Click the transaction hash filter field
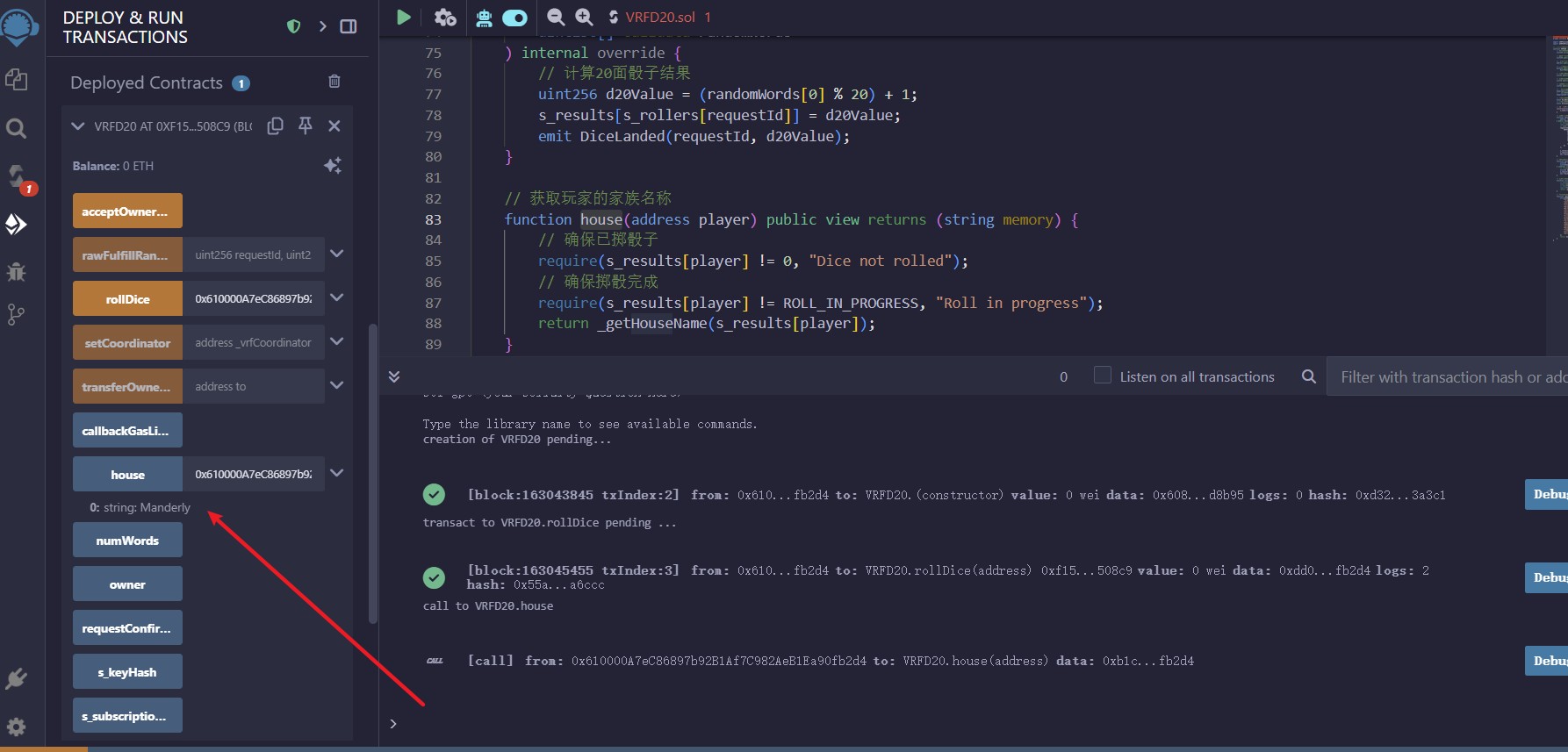The image size is (1568, 752). pyautogui.click(x=1446, y=376)
